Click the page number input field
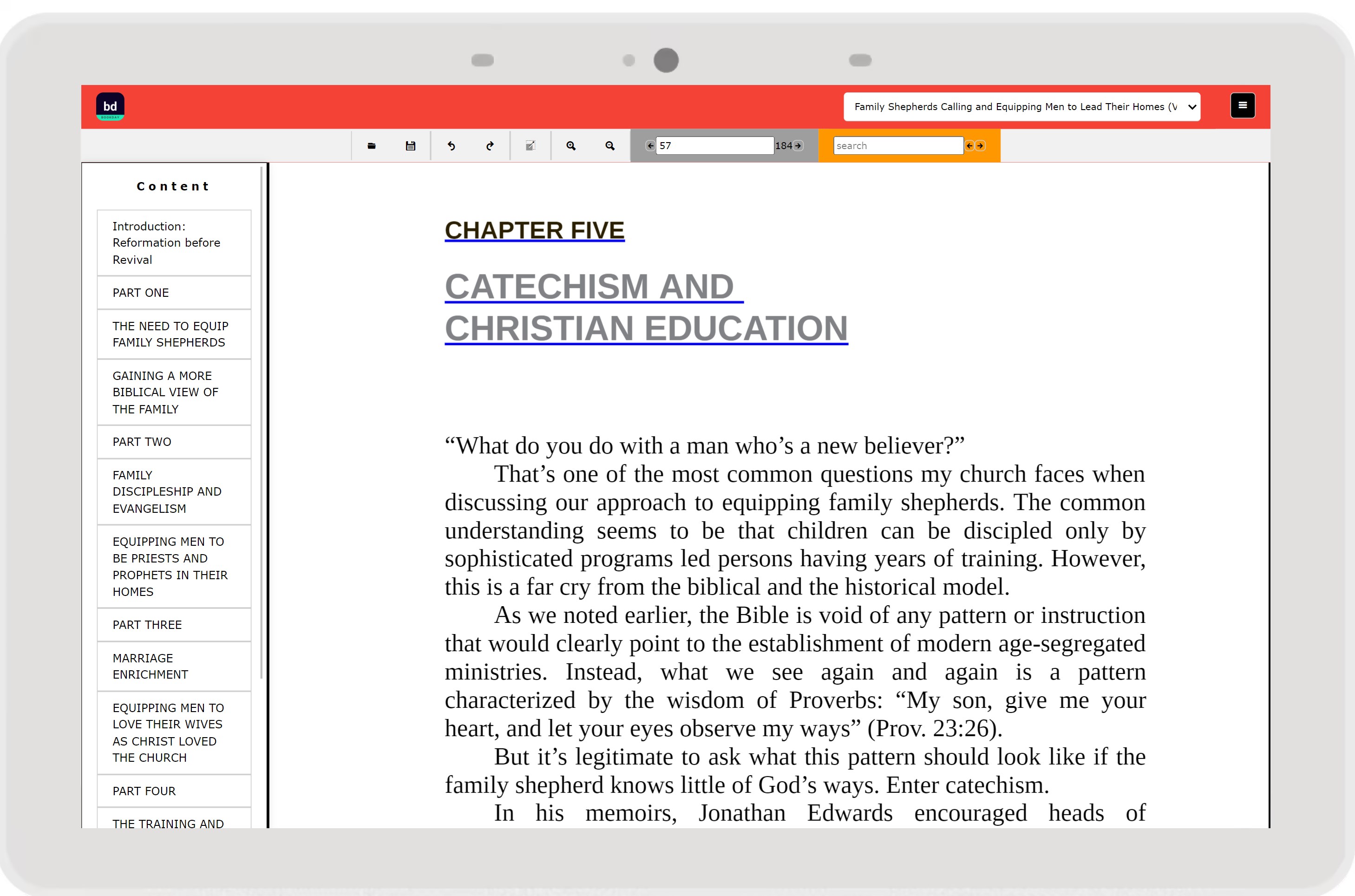1355x896 pixels. [714, 146]
